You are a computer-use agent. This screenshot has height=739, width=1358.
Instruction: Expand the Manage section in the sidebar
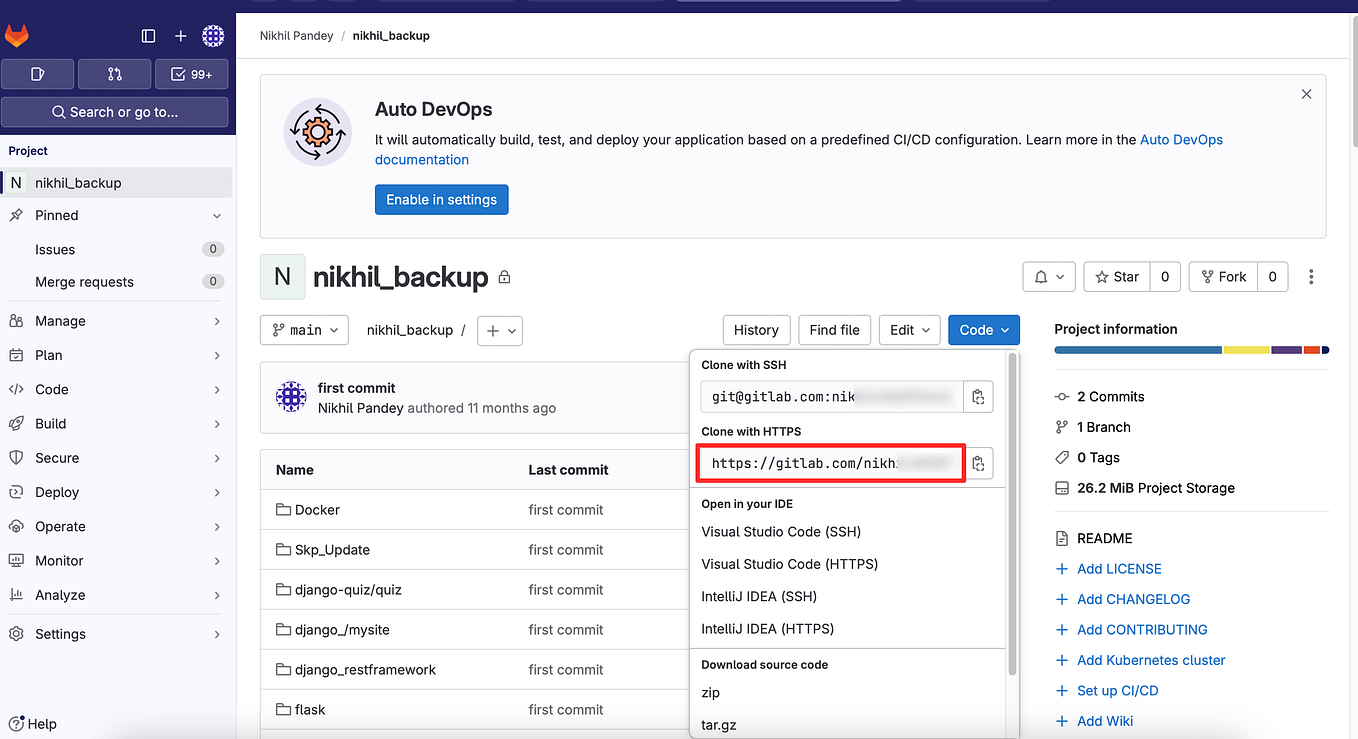[x=116, y=320]
